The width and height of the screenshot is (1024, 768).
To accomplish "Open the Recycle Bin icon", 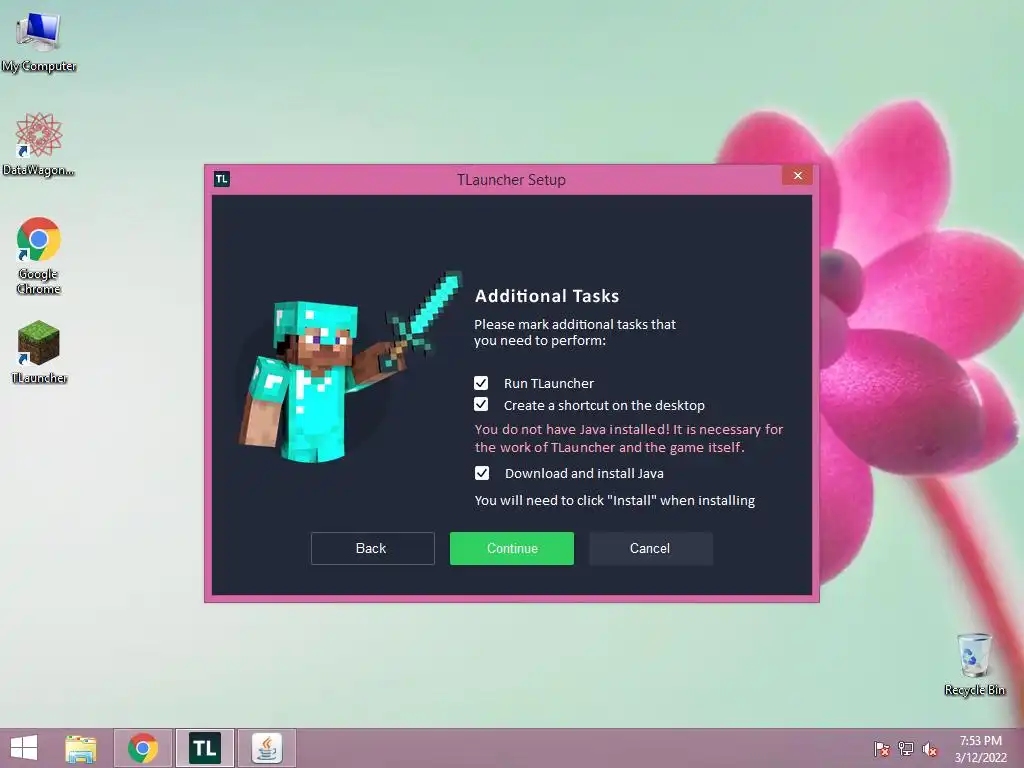I will coord(974,664).
